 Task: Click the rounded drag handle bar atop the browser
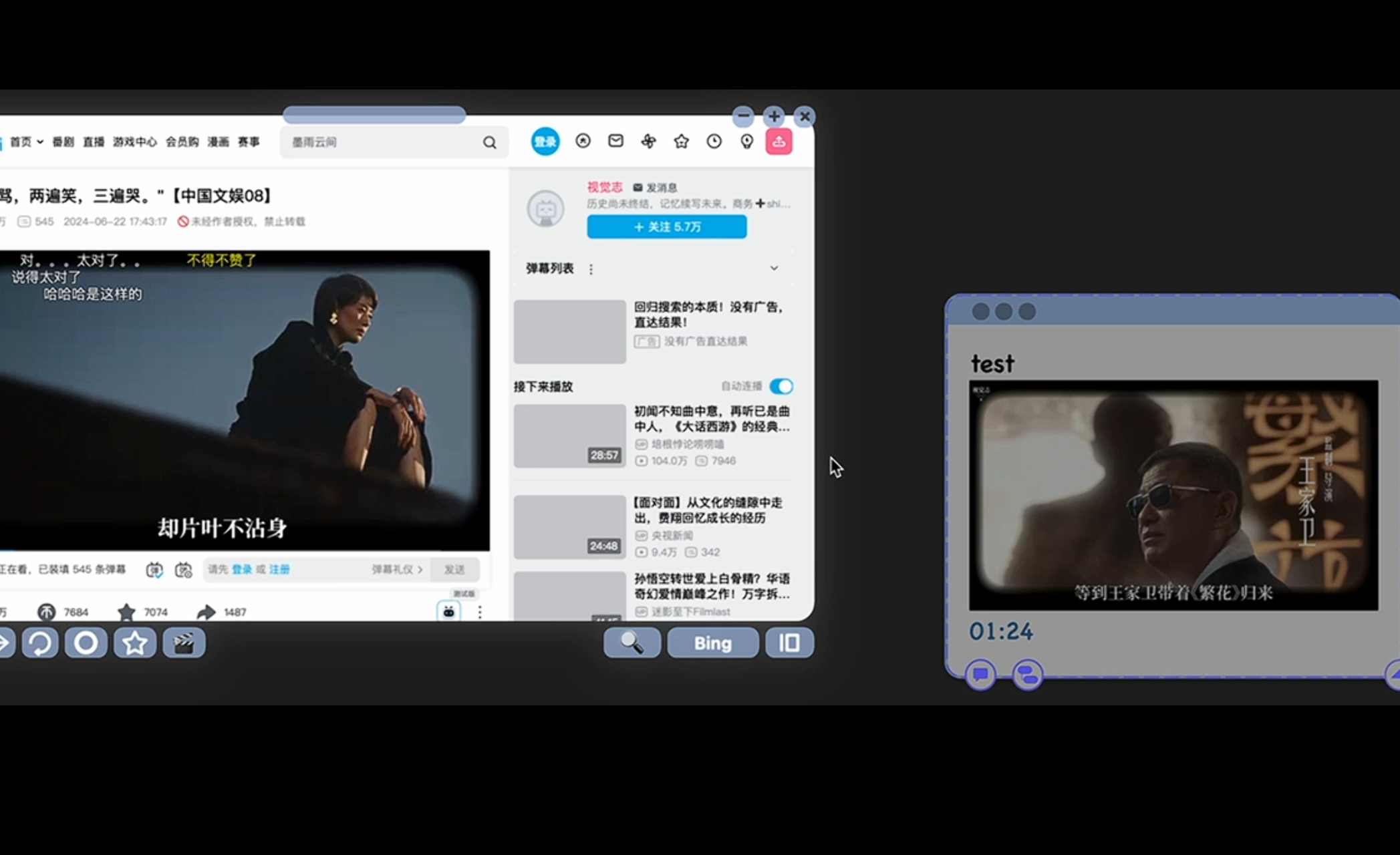click(374, 115)
